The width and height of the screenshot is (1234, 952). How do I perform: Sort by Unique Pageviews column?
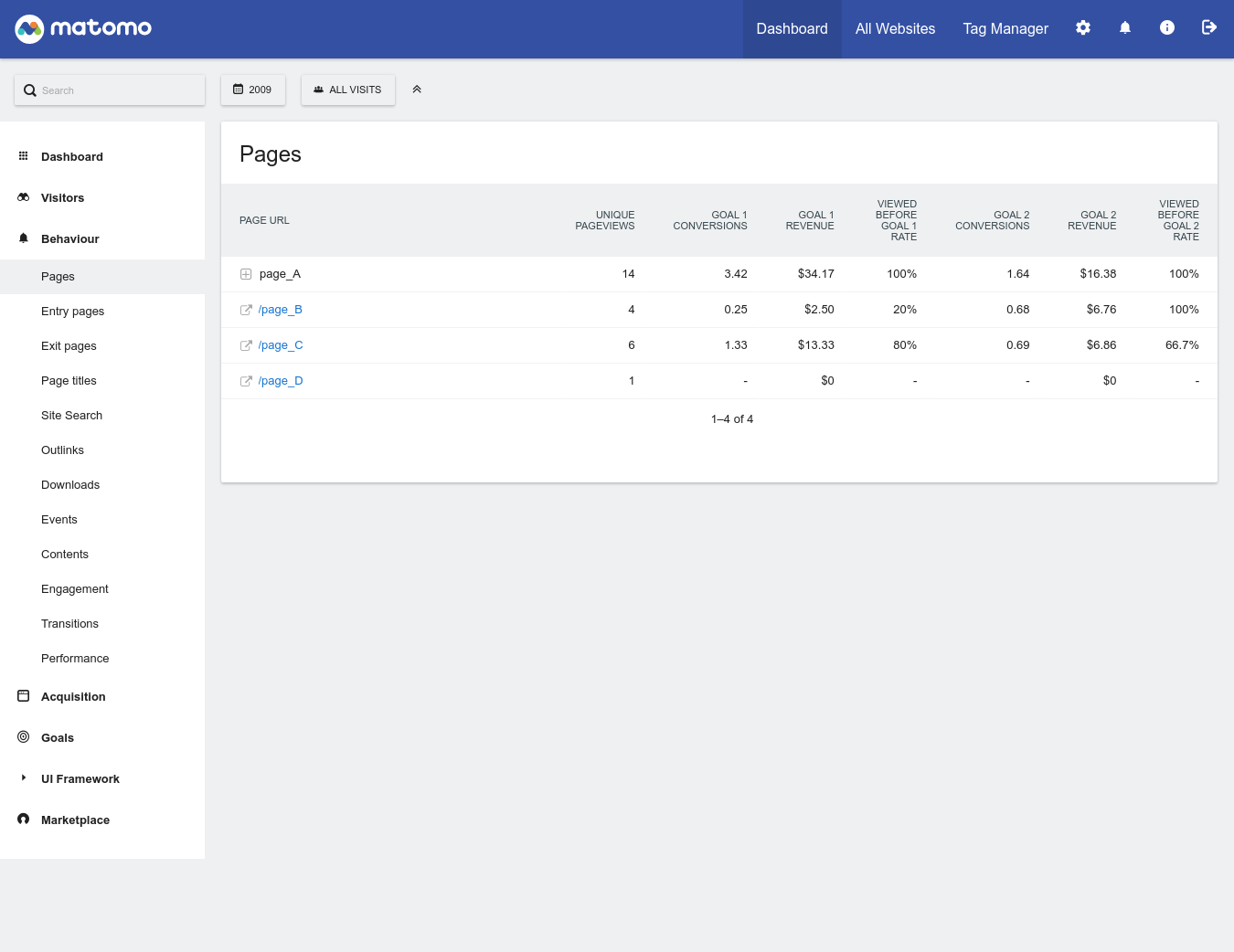pyautogui.click(x=604, y=220)
